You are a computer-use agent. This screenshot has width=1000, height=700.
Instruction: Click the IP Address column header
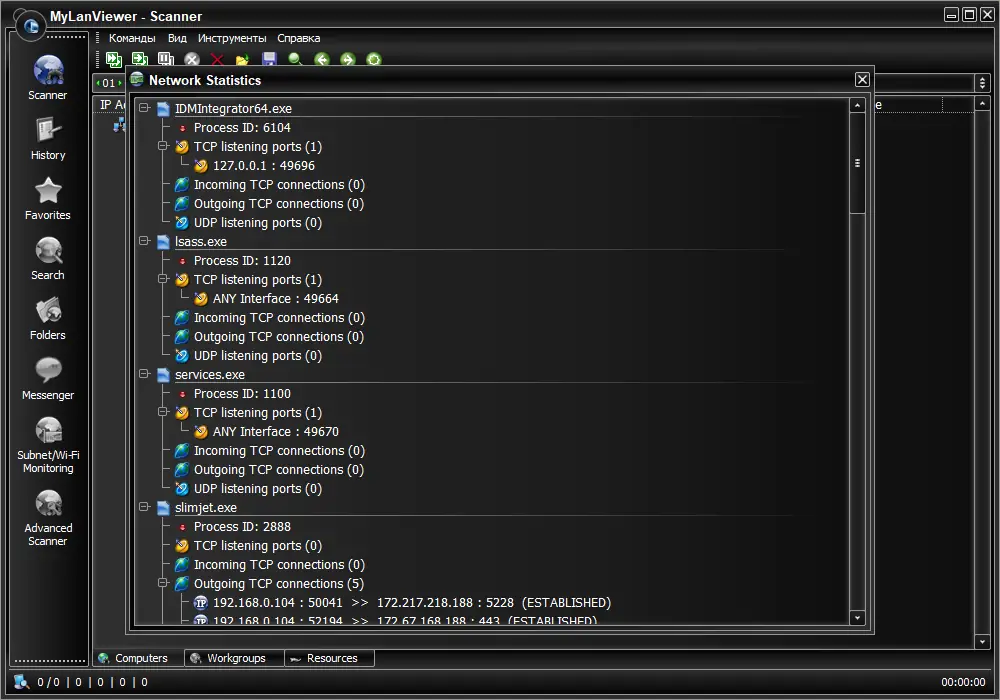[x=112, y=105]
